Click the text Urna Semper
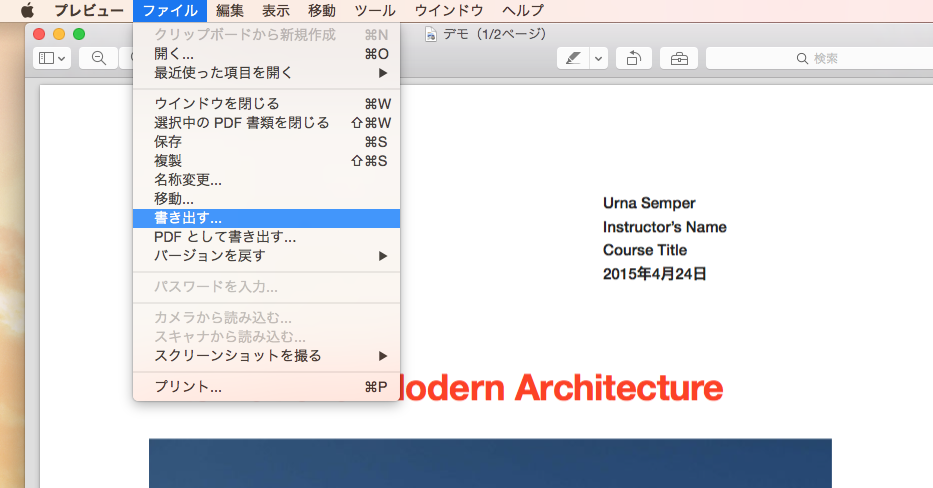Viewport: 933px width, 488px height. [x=649, y=203]
